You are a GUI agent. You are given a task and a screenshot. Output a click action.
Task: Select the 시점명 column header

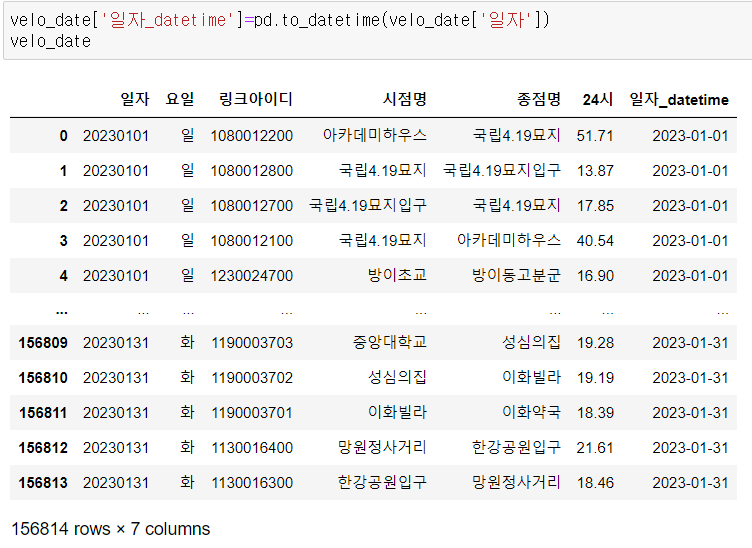(x=405, y=99)
